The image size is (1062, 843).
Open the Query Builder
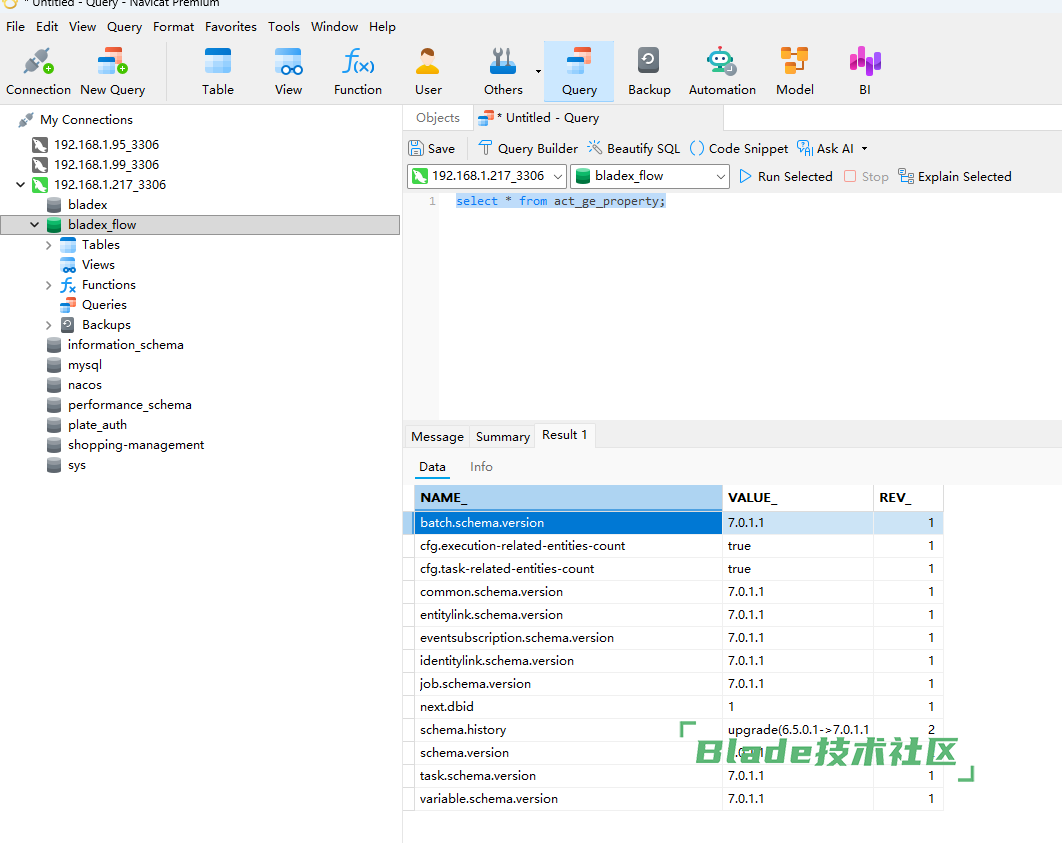(528, 148)
